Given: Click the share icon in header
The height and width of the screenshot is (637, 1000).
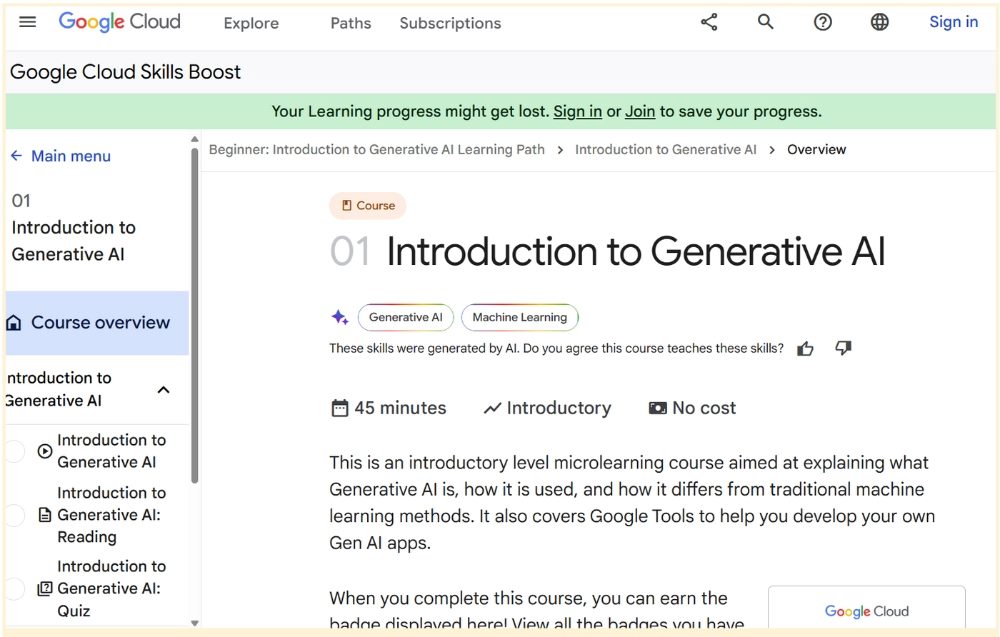Looking at the screenshot, I should pyautogui.click(x=709, y=22).
